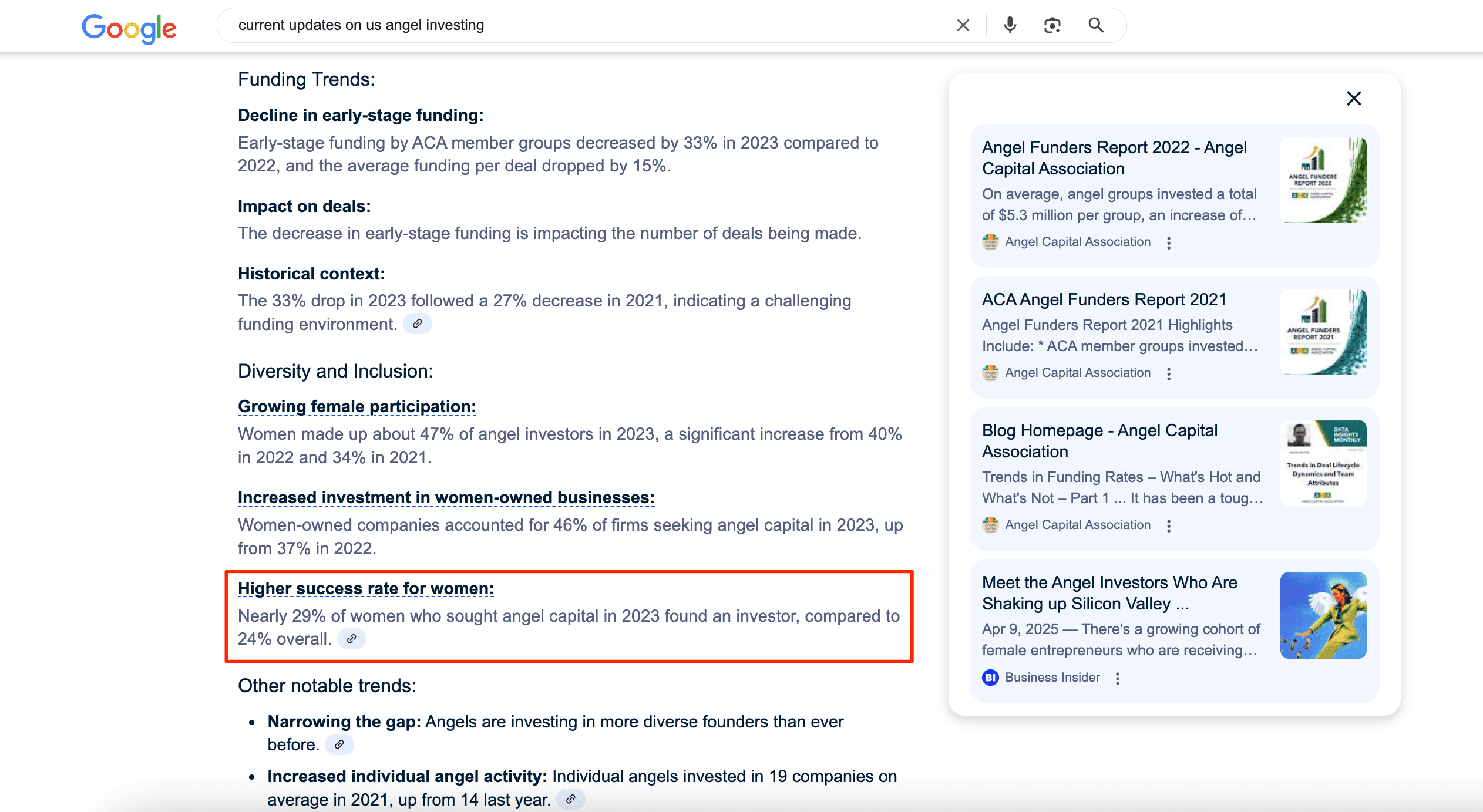Open source link after Narrowing the gap

pos(339,744)
